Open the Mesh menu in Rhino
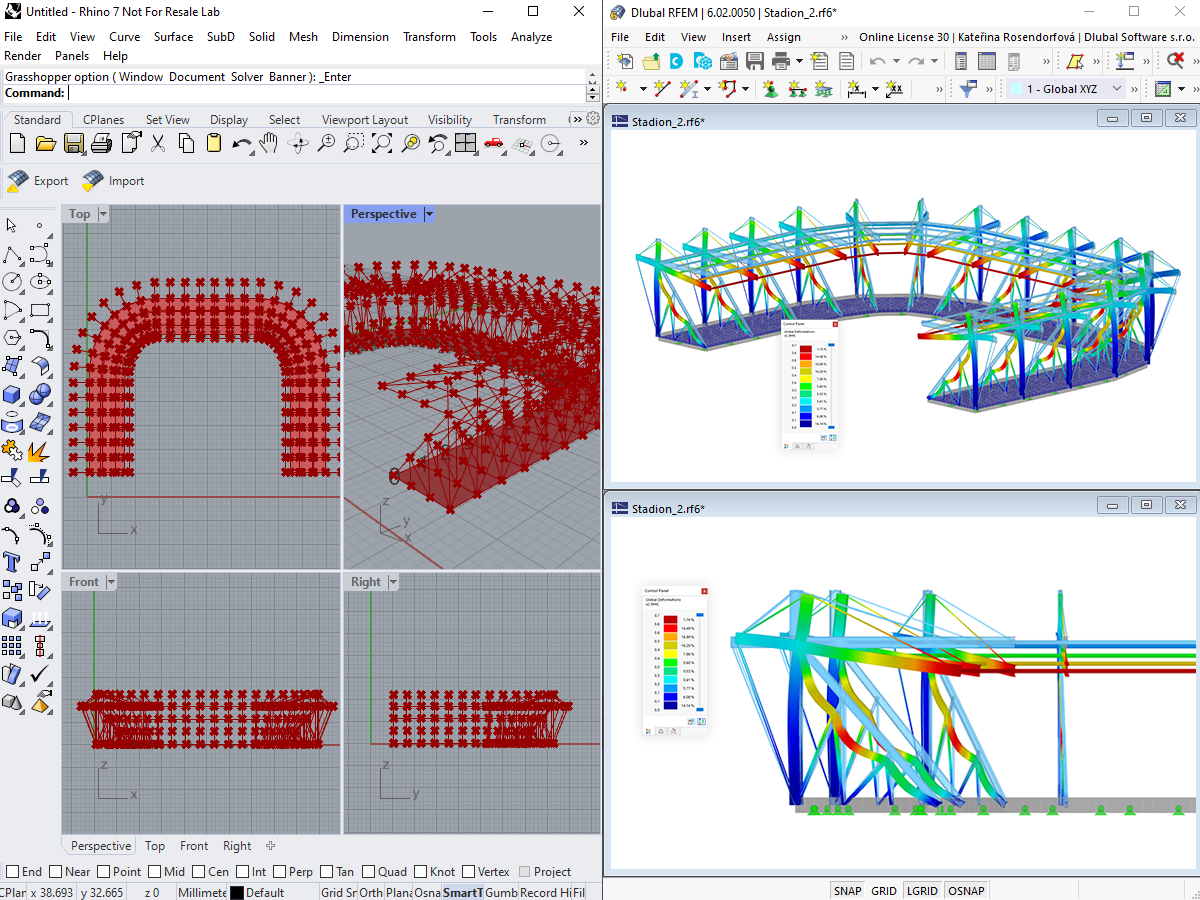The height and width of the screenshot is (900, 1200). [302, 36]
